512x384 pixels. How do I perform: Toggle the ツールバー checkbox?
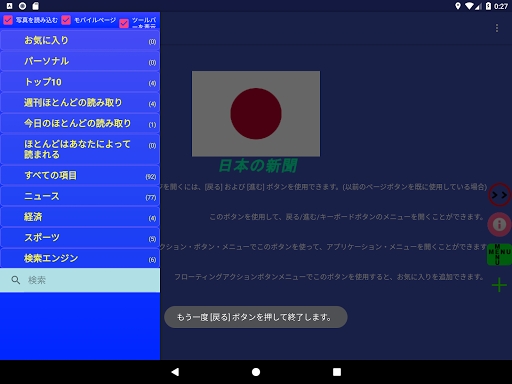click(124, 23)
